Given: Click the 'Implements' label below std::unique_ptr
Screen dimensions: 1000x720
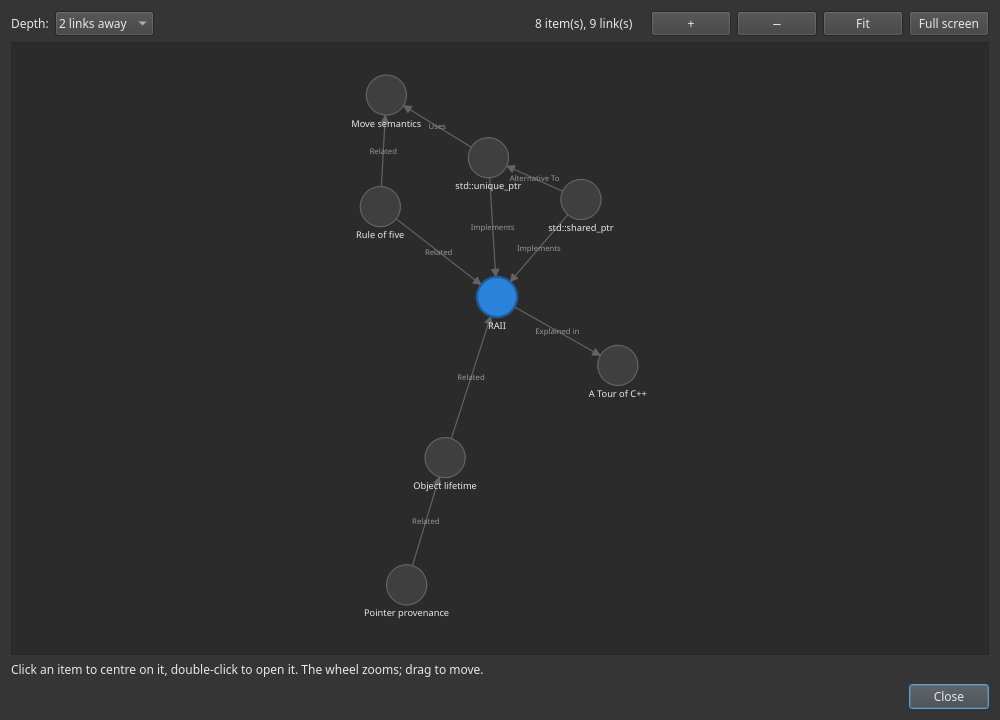Looking at the screenshot, I should click(492, 227).
